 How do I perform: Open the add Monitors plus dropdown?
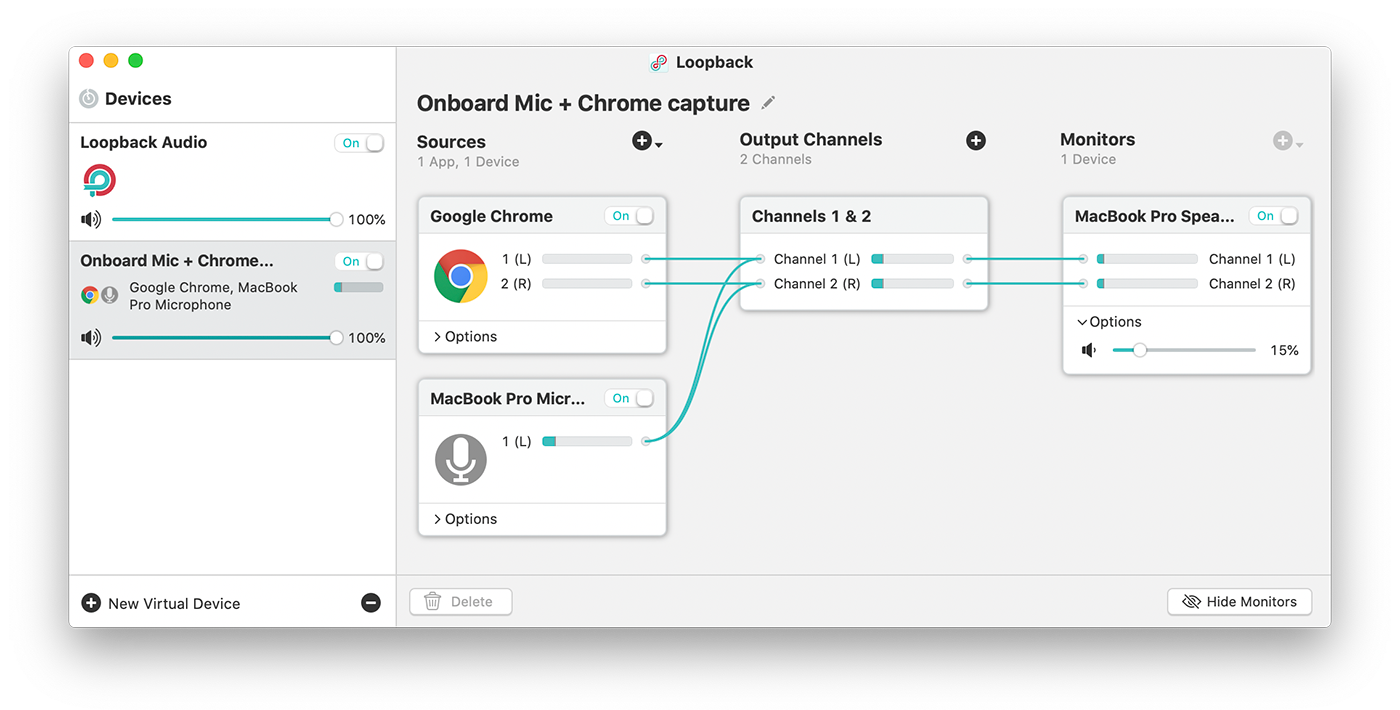point(1288,142)
